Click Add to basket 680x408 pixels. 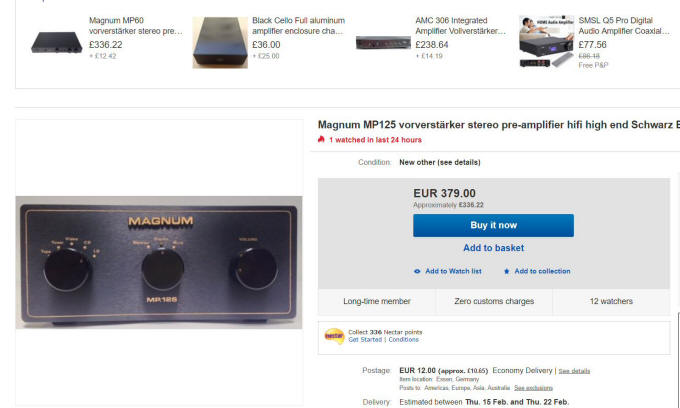[493, 248]
